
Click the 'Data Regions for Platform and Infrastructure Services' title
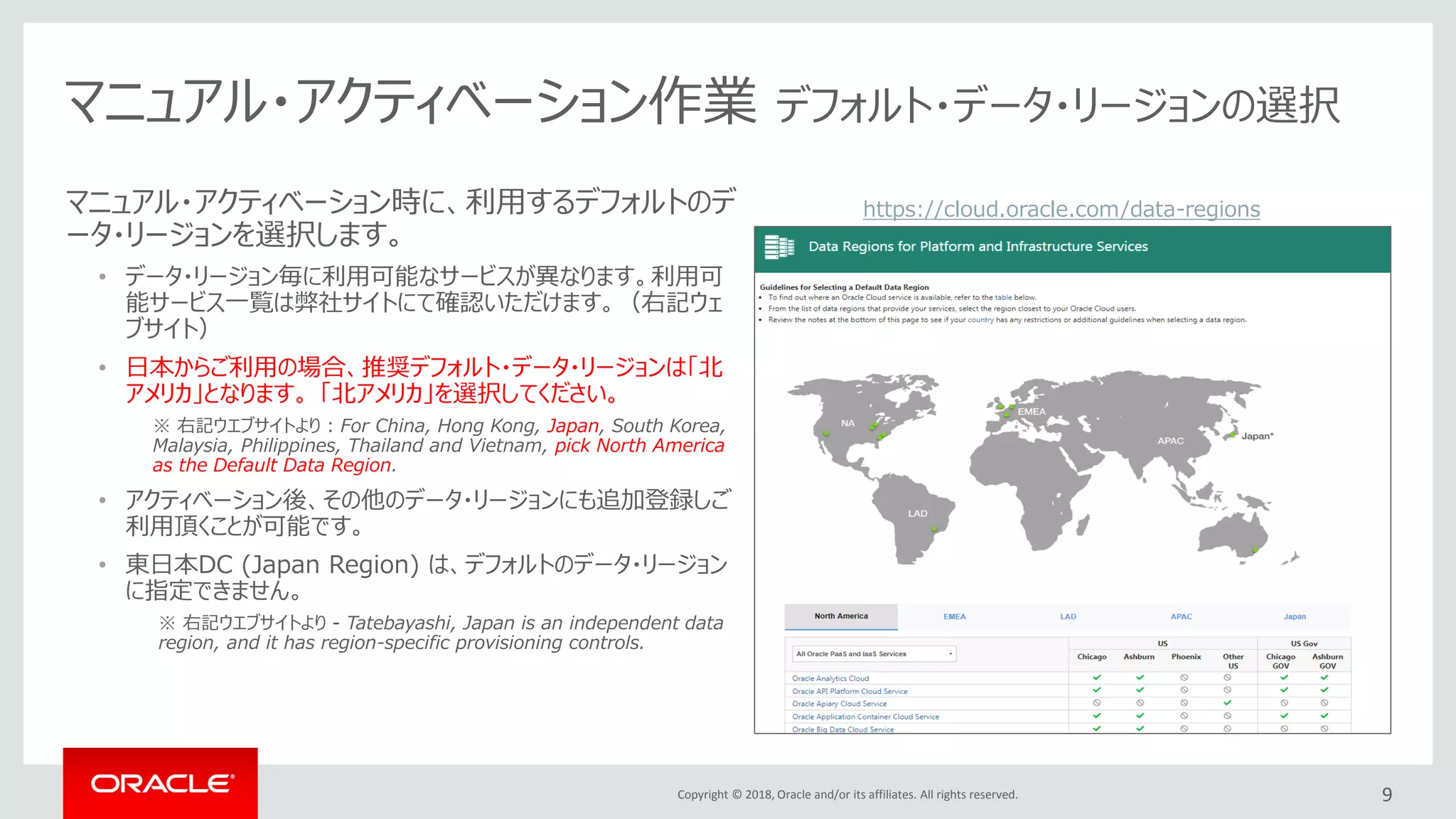click(x=978, y=247)
